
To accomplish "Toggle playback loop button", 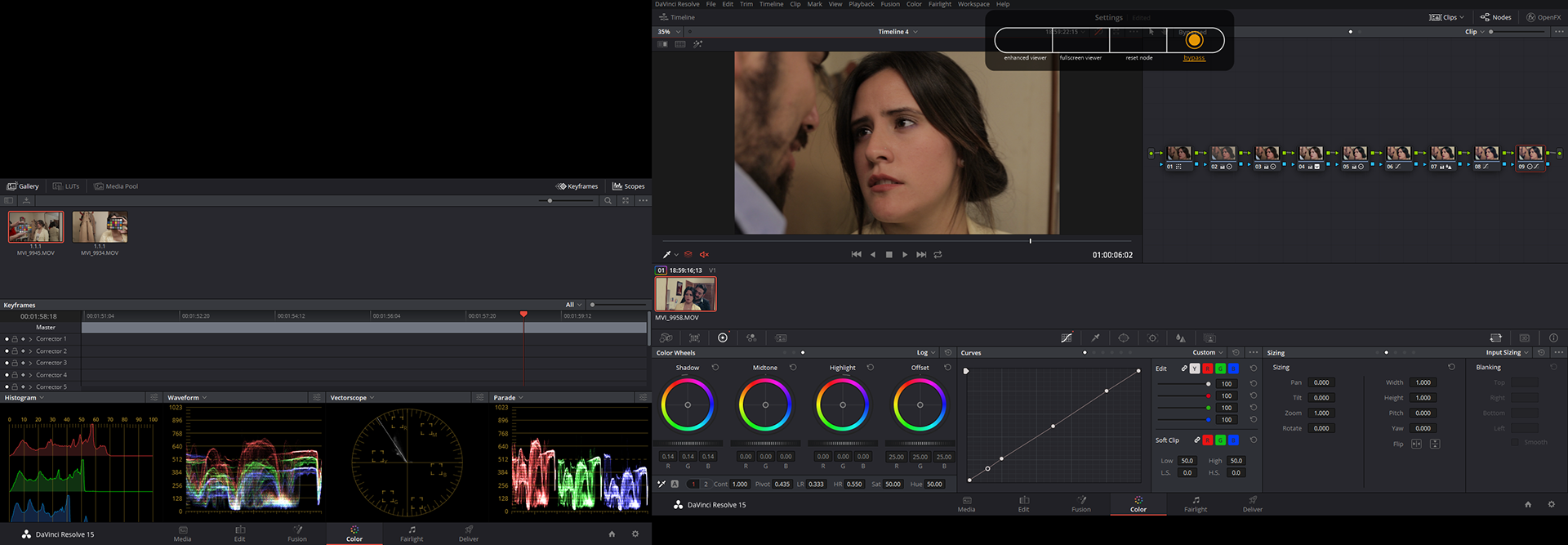I will coord(938,254).
